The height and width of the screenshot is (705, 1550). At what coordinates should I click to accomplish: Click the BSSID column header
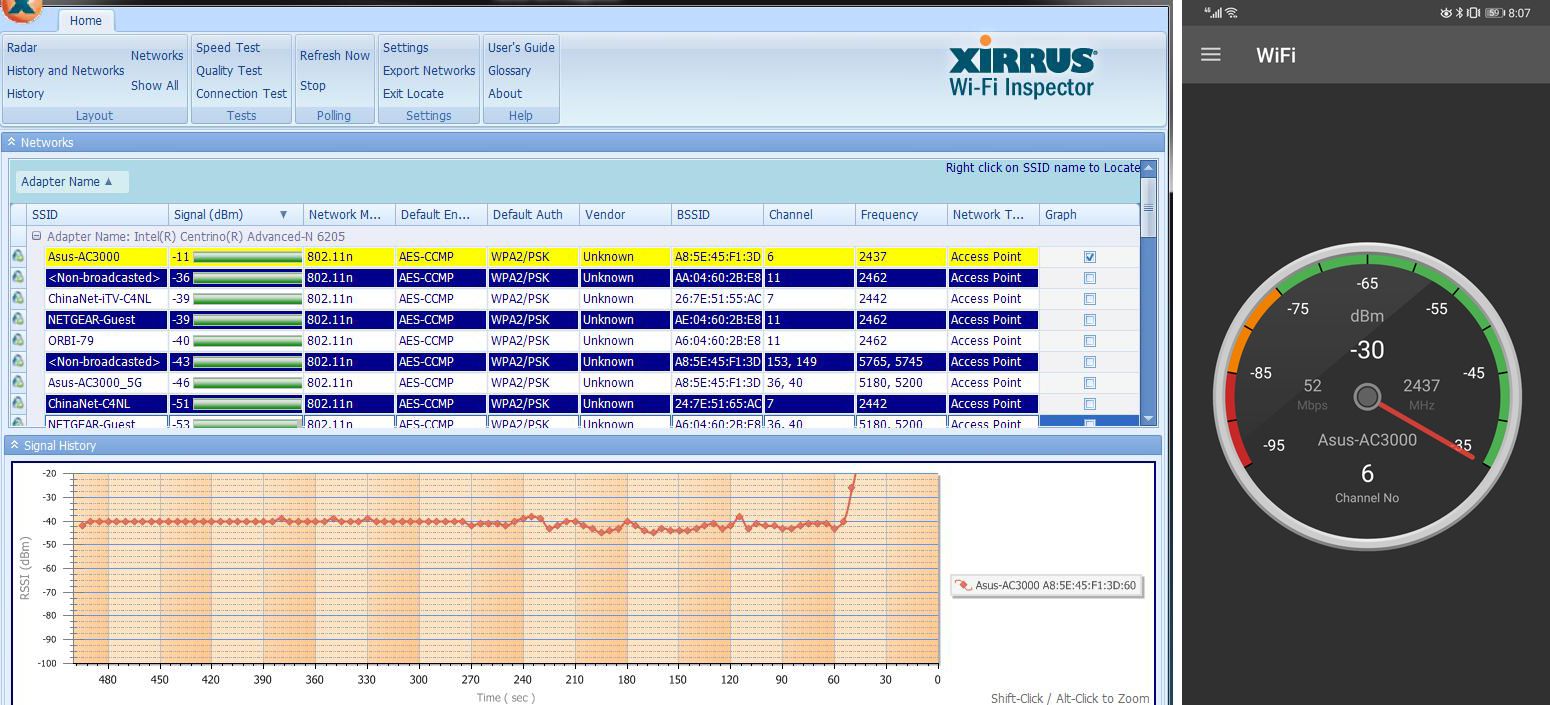pyautogui.click(x=717, y=215)
